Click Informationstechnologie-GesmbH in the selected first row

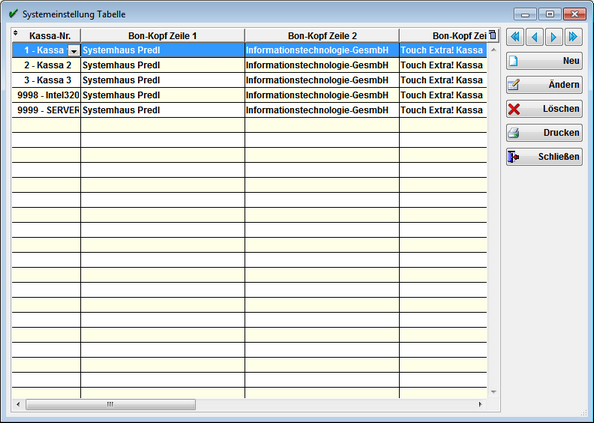coord(317,50)
